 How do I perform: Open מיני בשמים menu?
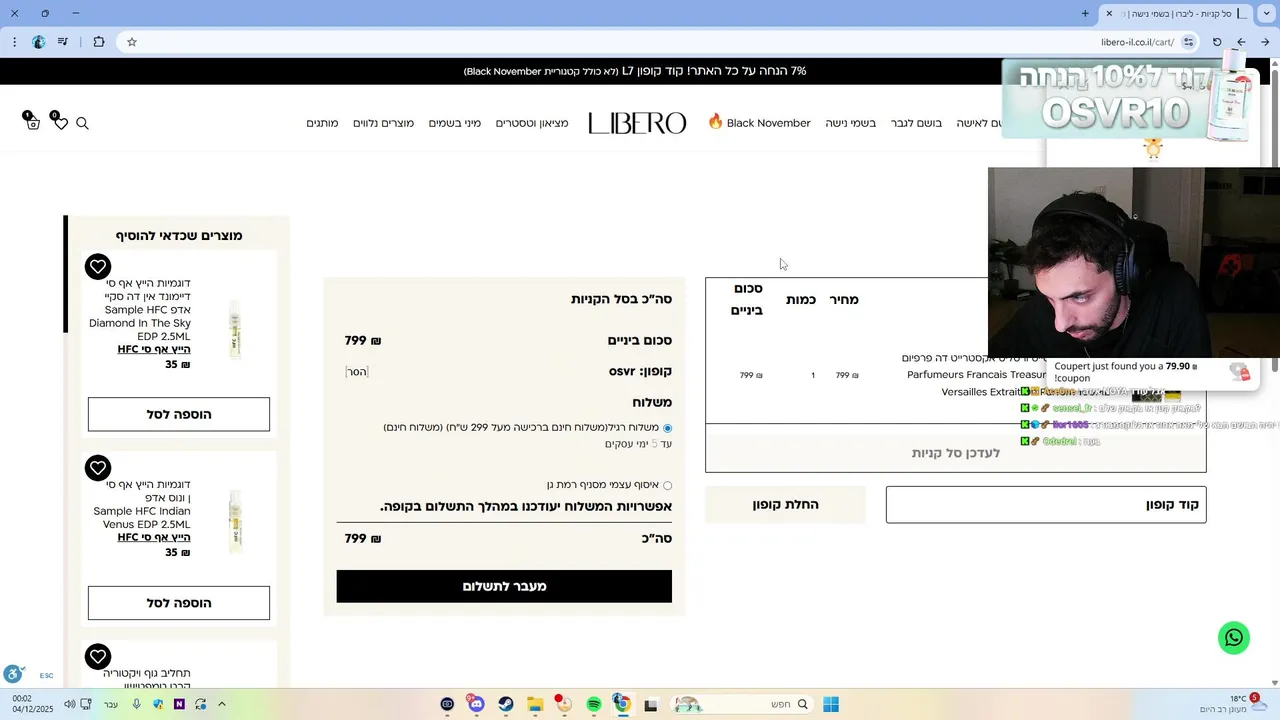click(x=455, y=123)
